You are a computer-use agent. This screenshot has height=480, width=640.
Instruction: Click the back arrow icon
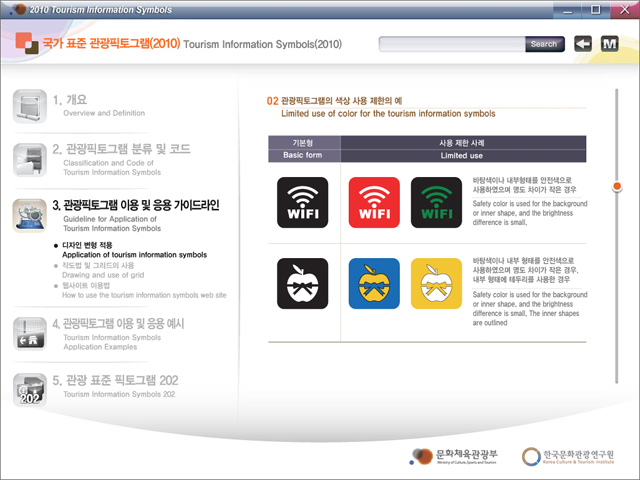click(x=583, y=44)
